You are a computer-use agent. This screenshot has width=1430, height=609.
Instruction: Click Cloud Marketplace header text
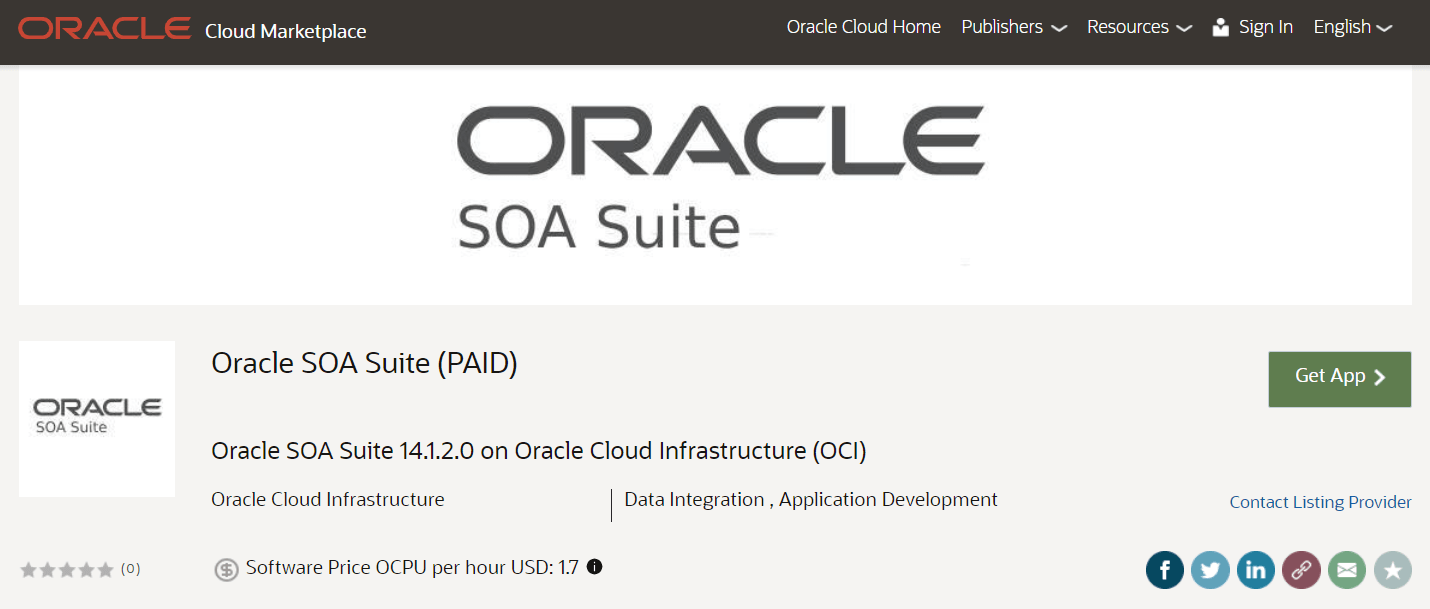click(286, 31)
